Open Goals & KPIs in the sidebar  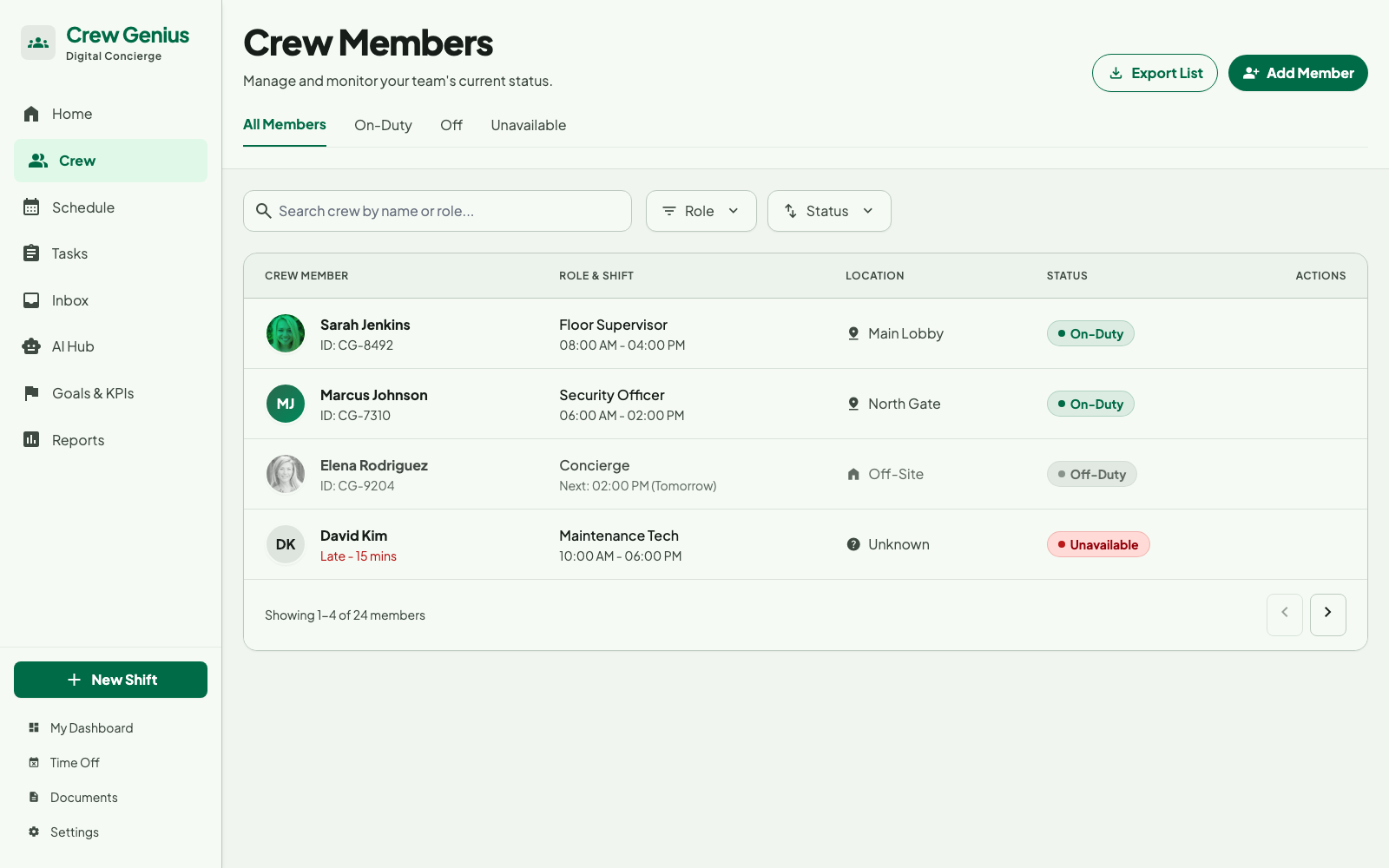pyautogui.click(x=110, y=393)
